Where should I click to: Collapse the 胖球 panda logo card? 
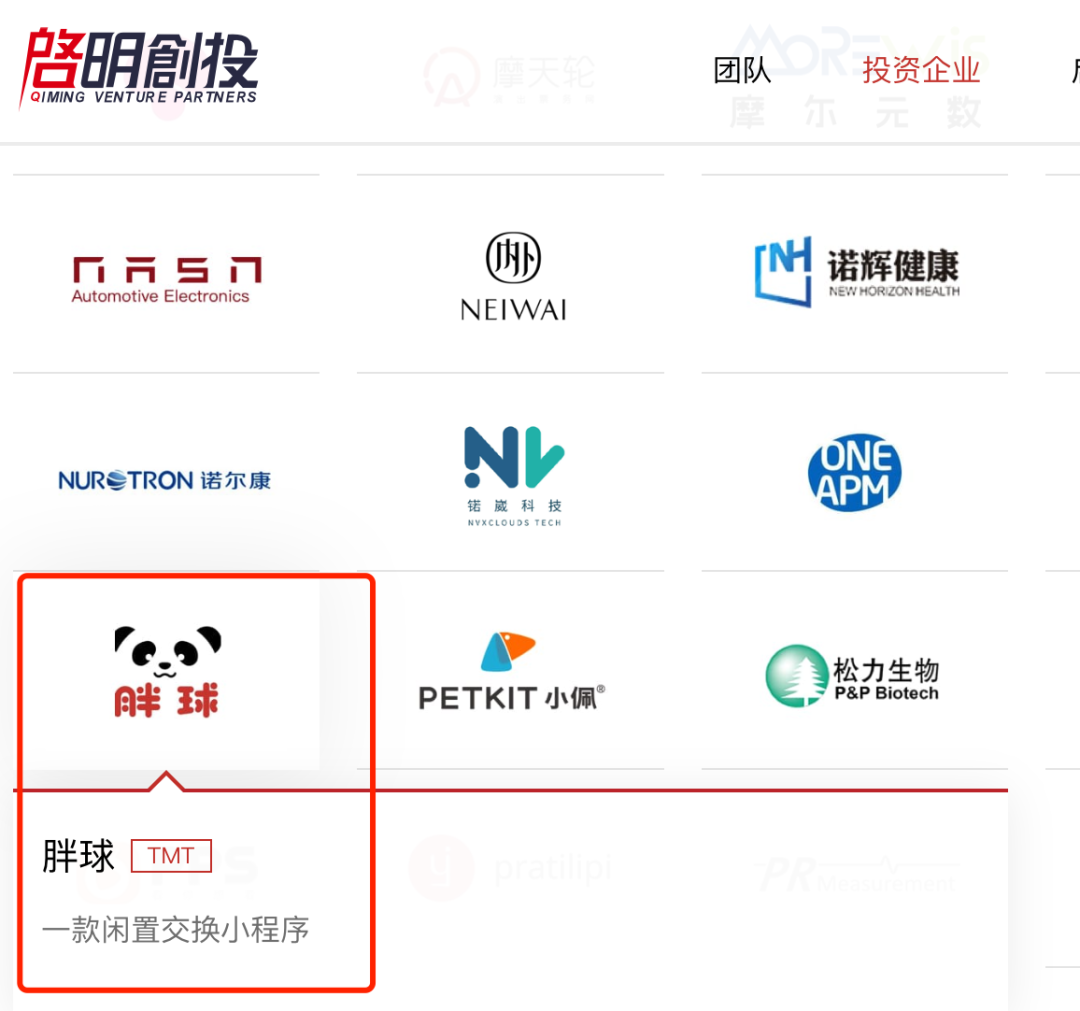coord(167,672)
